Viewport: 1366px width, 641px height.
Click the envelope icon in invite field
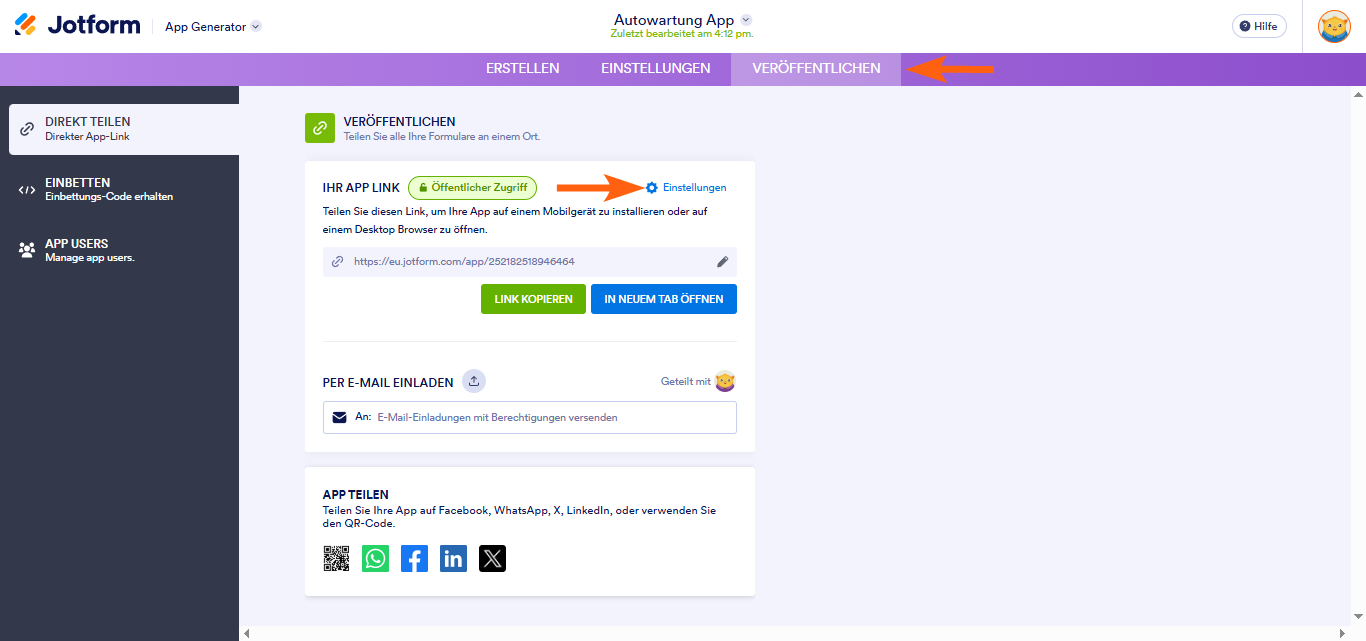[340, 417]
